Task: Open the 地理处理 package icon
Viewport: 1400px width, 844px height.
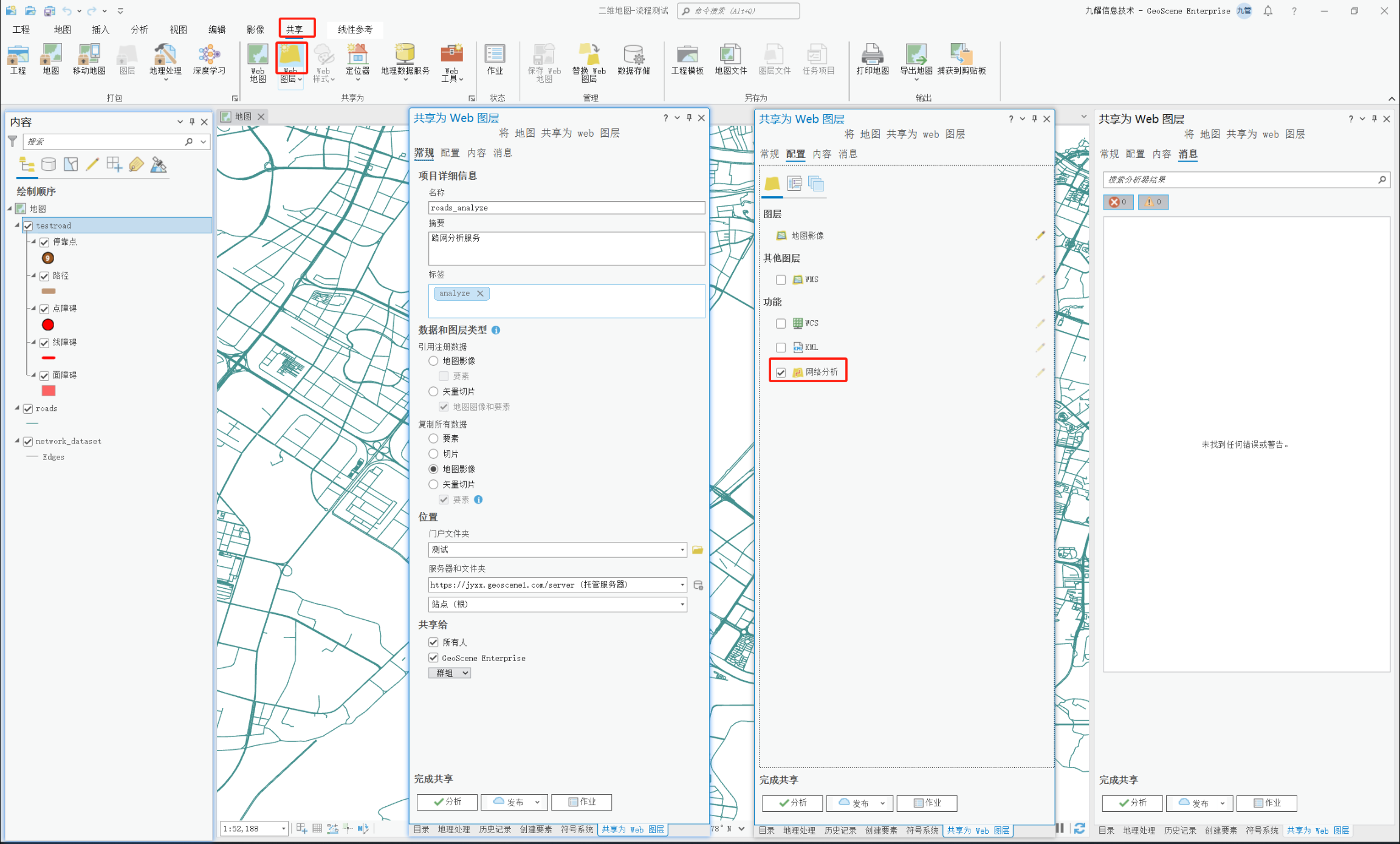Action: coord(165,63)
